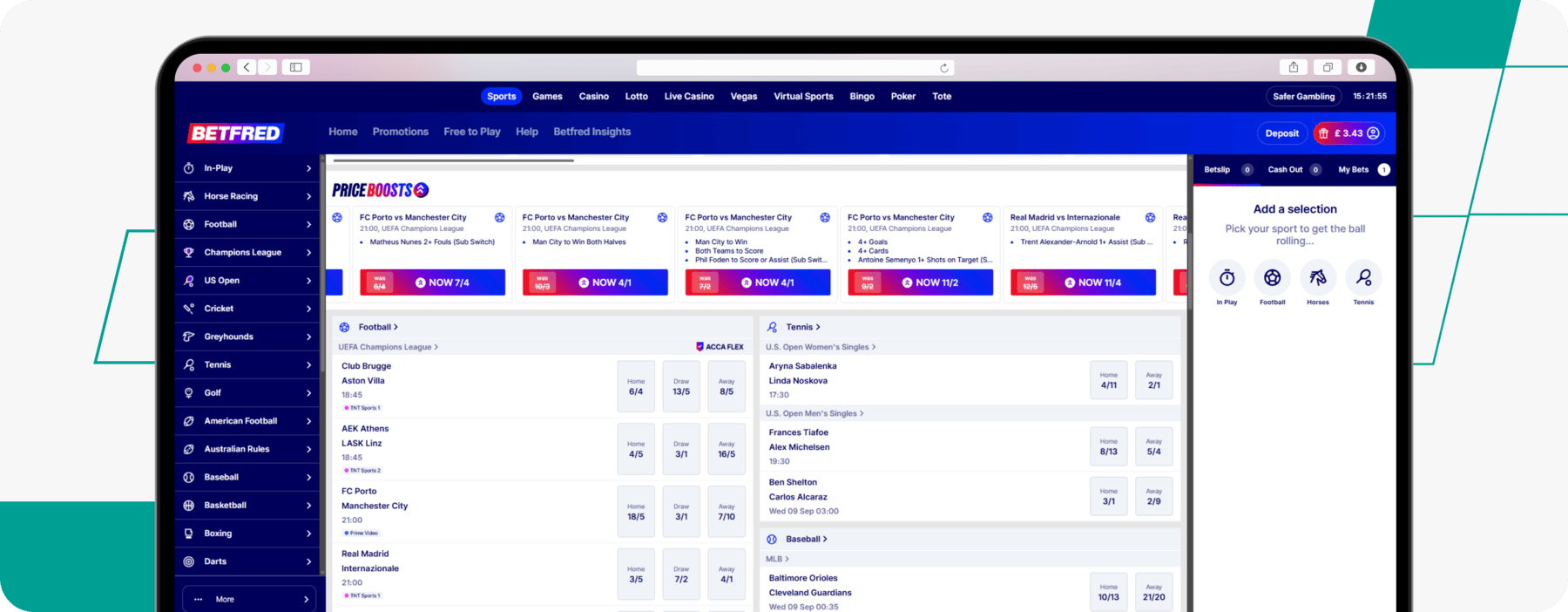Image resolution: width=1568 pixels, height=612 pixels.
Task: Select FC Porto Away odds 7/10
Action: pyautogui.click(x=727, y=512)
